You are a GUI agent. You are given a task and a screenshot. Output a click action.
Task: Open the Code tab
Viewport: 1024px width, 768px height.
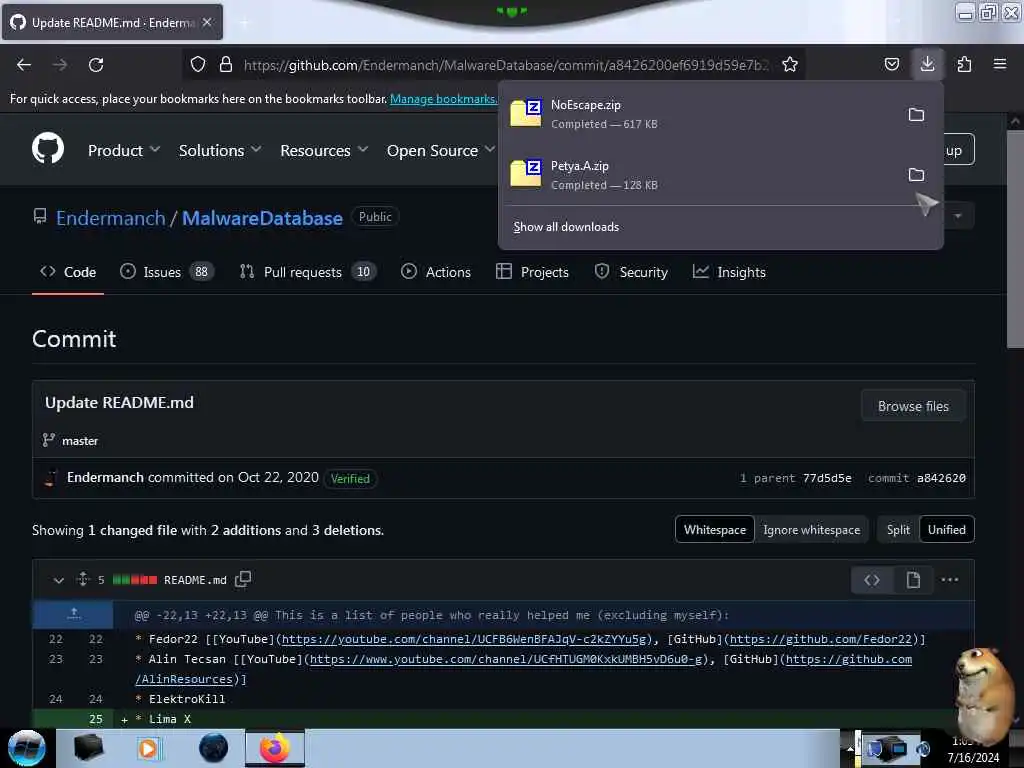pos(68,272)
